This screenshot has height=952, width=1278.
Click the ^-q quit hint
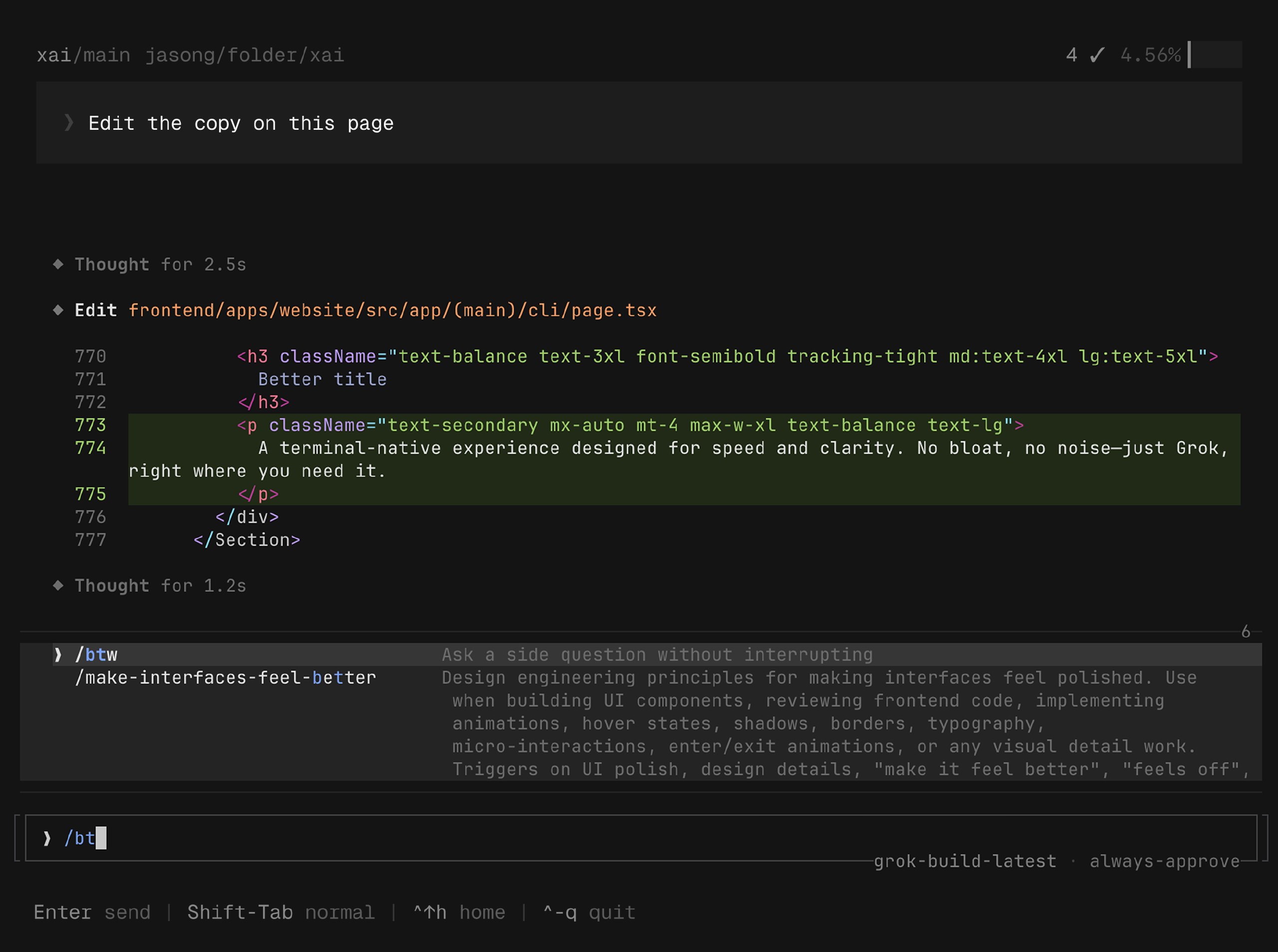[589, 912]
